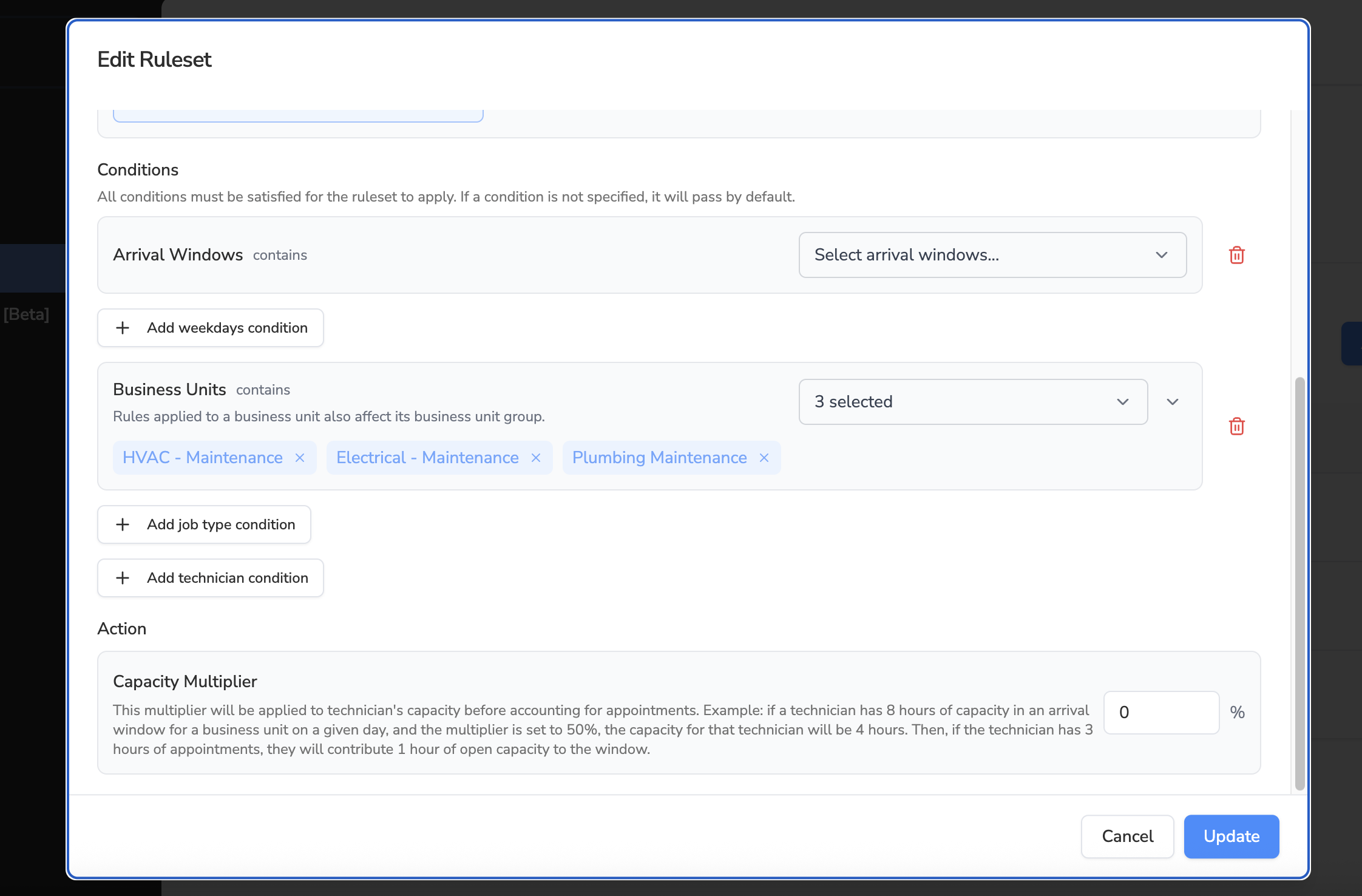Click plus icon for technician condition
Image resolution: width=1362 pixels, height=896 pixels.
[123, 578]
